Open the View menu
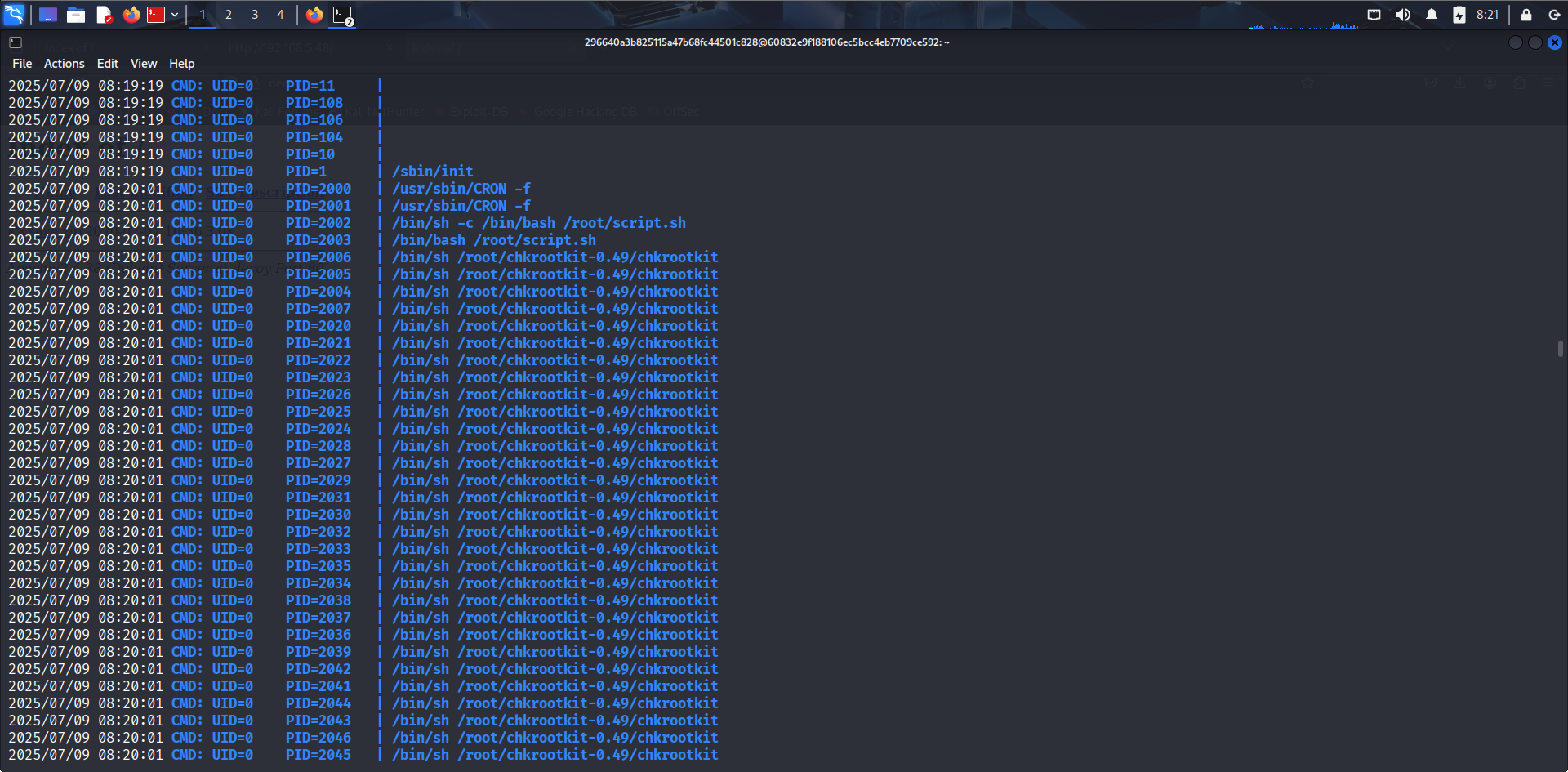This screenshot has width=1568, height=772. point(144,64)
